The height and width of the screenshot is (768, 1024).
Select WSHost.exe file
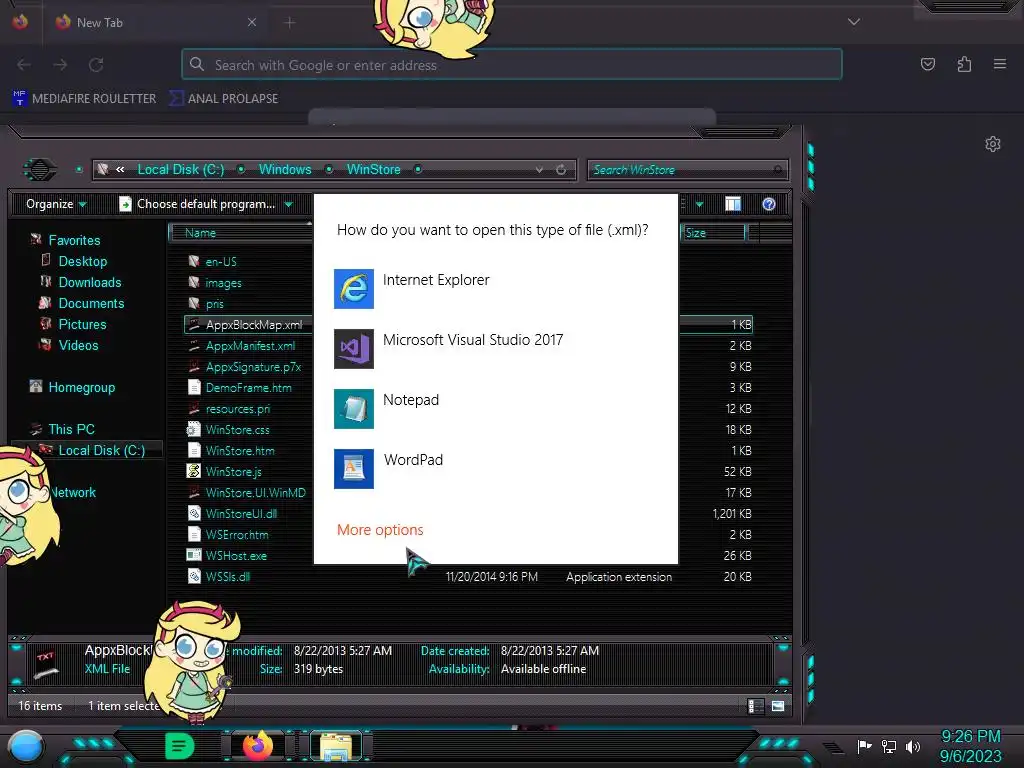pyautogui.click(x=236, y=556)
